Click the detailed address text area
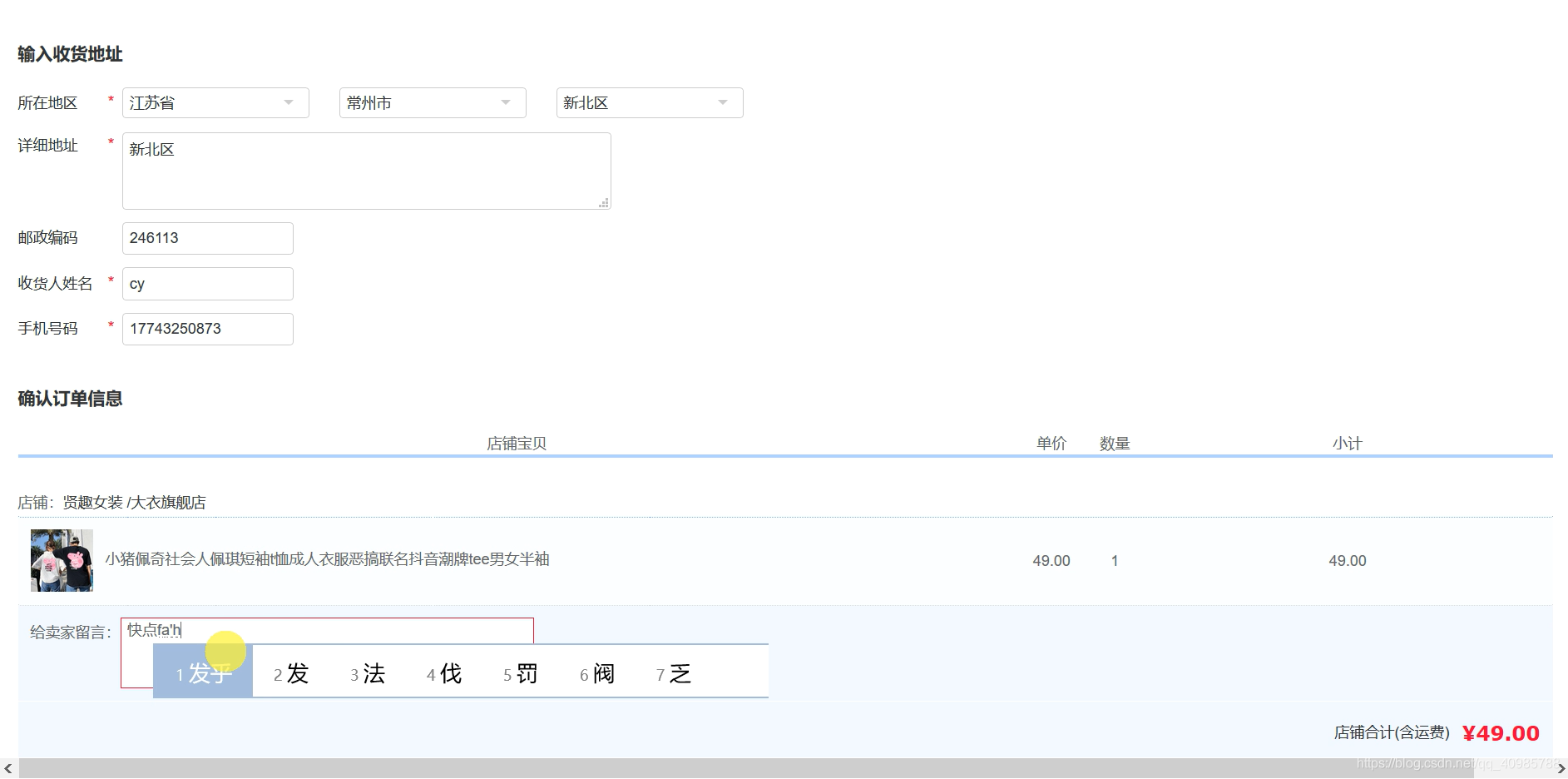The image size is (1568, 779). point(367,171)
